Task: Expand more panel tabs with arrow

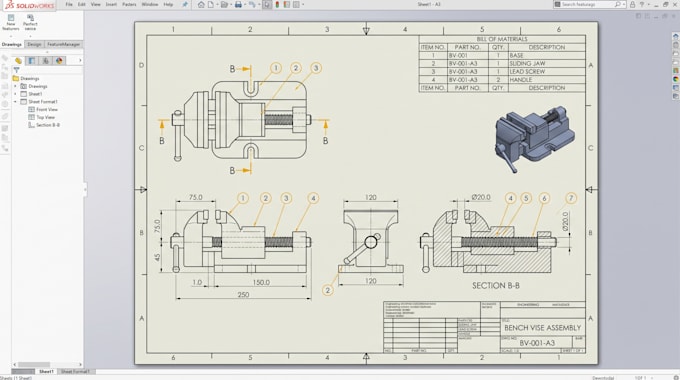Action: (x=80, y=60)
